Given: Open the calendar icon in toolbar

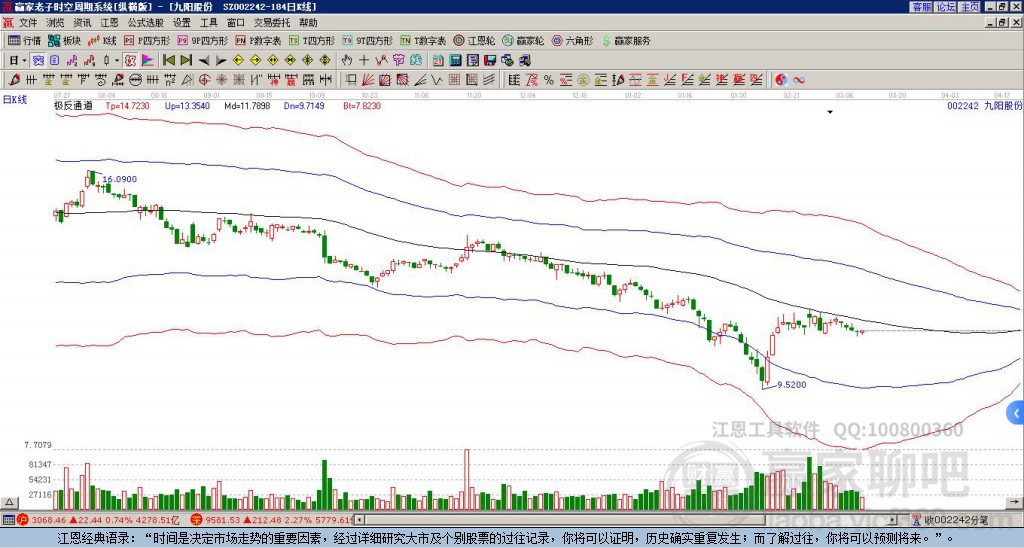Looking at the screenshot, I should pyautogui.click(x=438, y=61).
